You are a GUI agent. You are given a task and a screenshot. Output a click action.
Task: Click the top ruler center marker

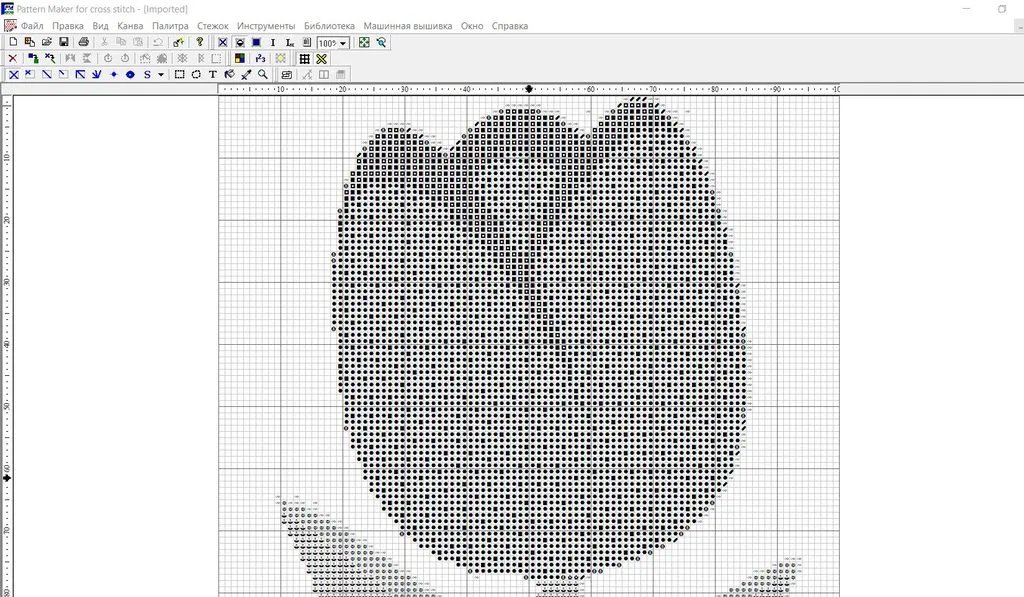(x=529, y=89)
